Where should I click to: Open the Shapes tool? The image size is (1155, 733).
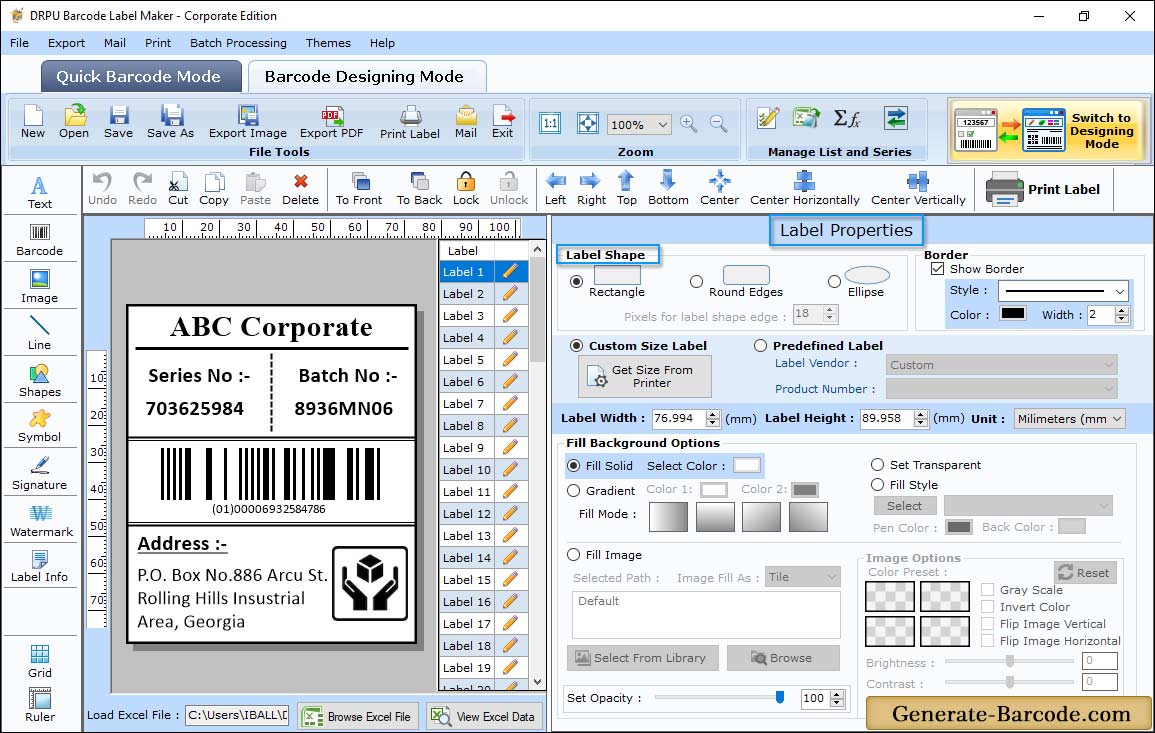40,381
